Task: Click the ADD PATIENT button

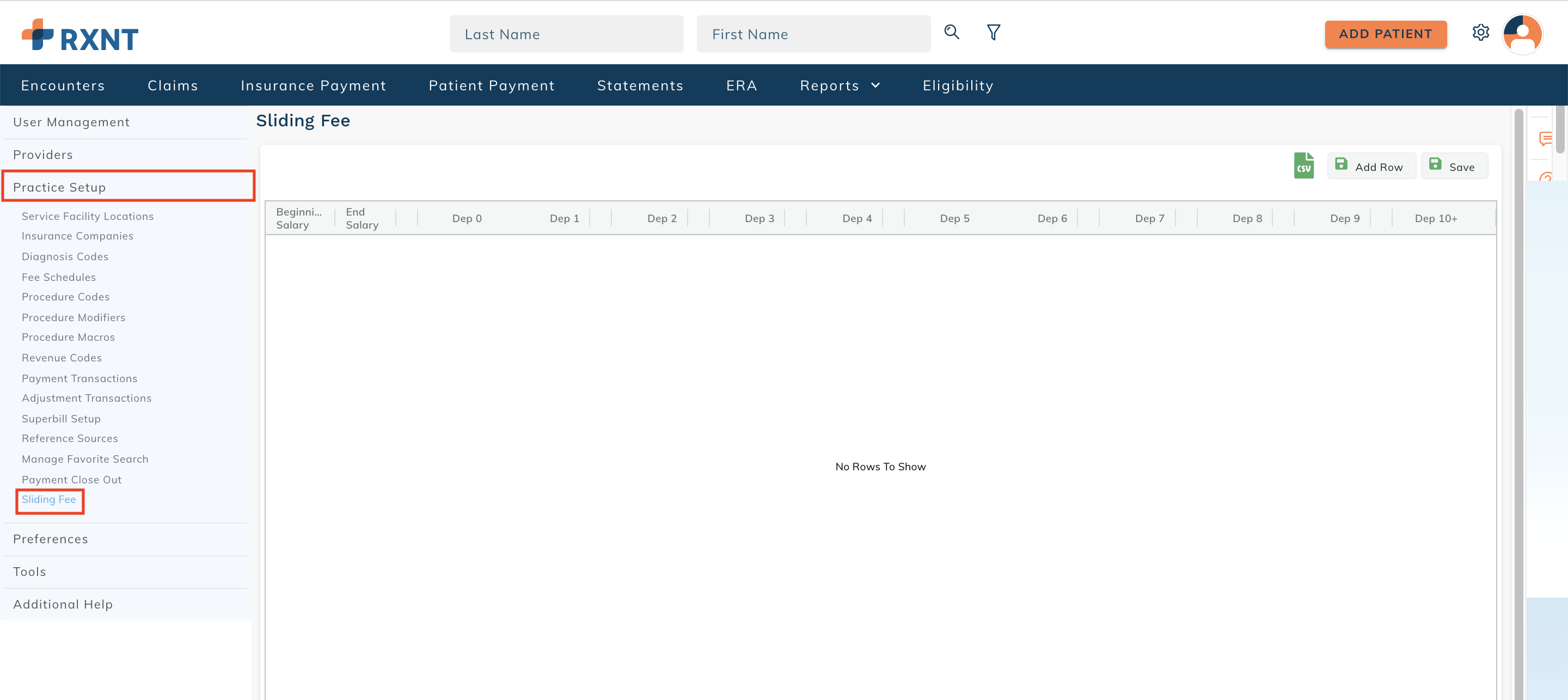Action: tap(1386, 34)
